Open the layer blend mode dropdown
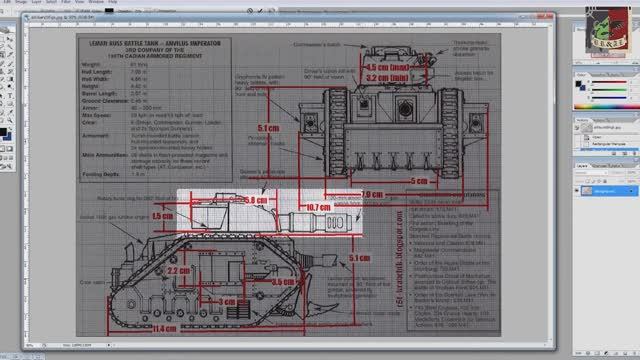The width and height of the screenshot is (640, 360). click(x=592, y=173)
